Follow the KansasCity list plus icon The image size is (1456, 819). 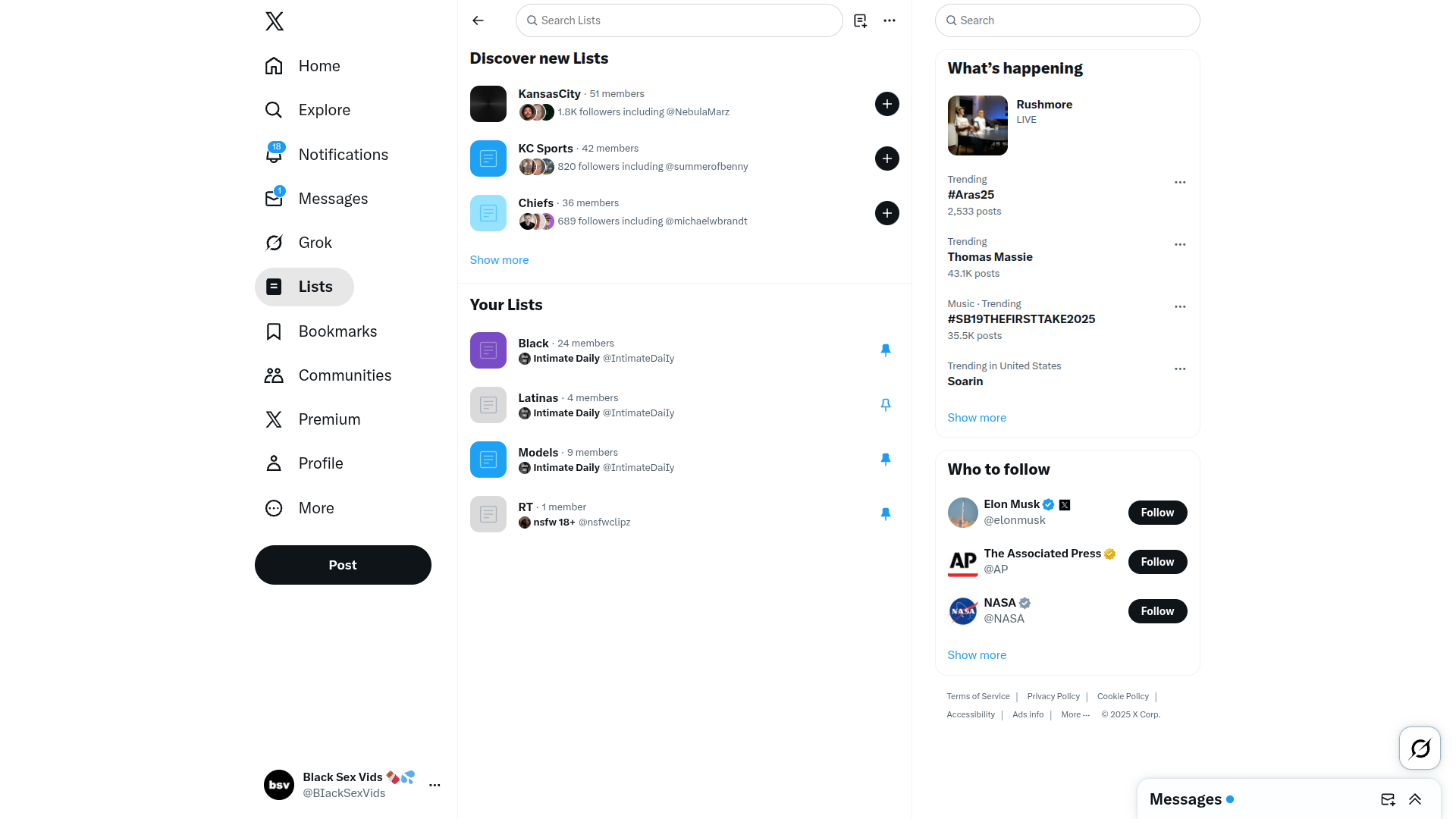pyautogui.click(x=886, y=104)
